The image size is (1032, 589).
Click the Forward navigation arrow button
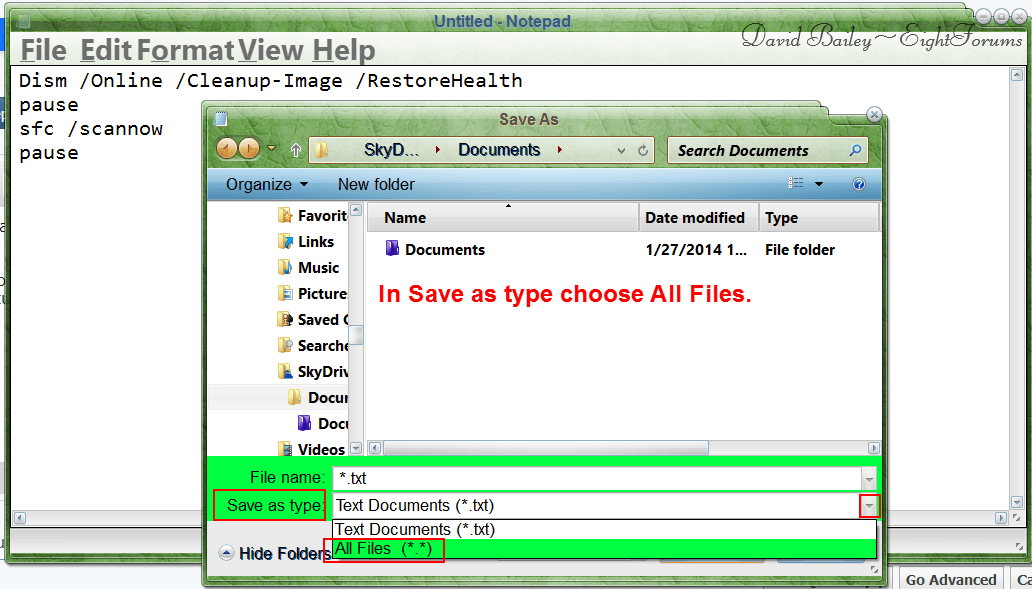click(x=248, y=149)
